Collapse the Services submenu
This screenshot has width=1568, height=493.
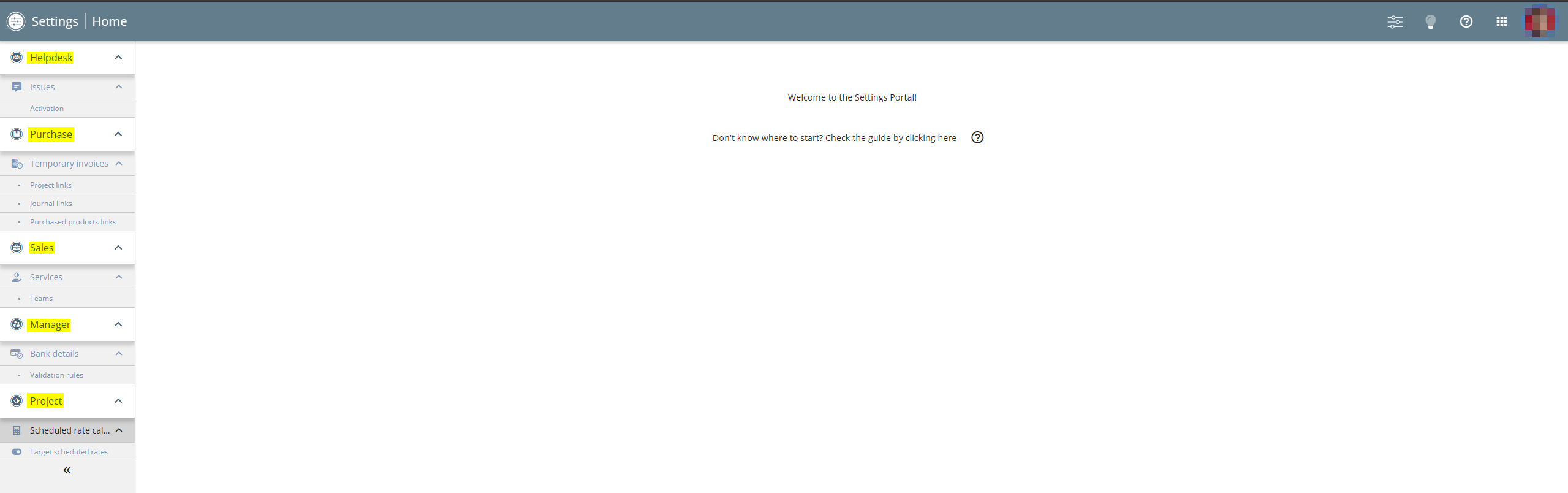(x=119, y=277)
